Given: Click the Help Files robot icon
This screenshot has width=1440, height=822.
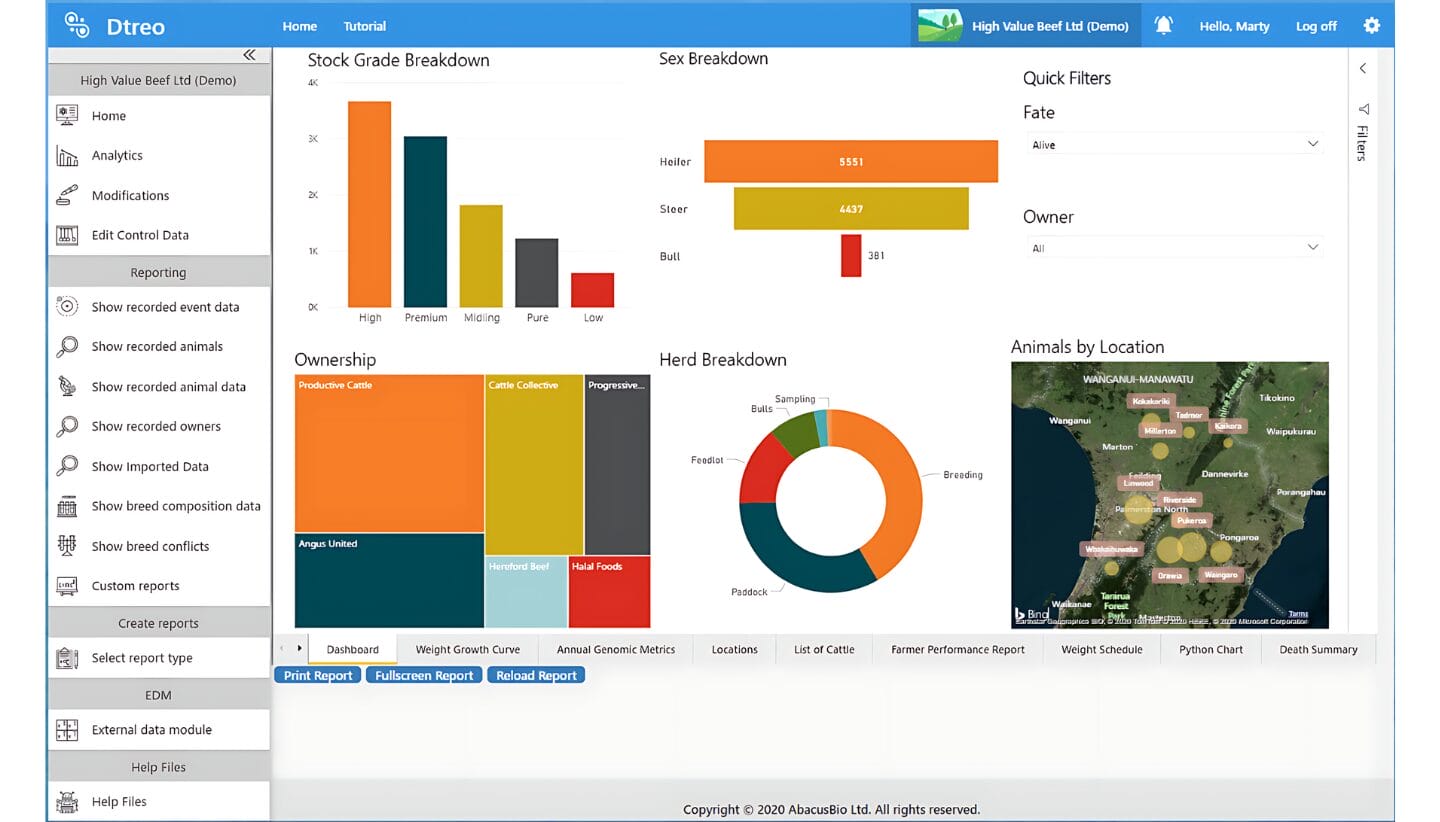Looking at the screenshot, I should point(67,801).
